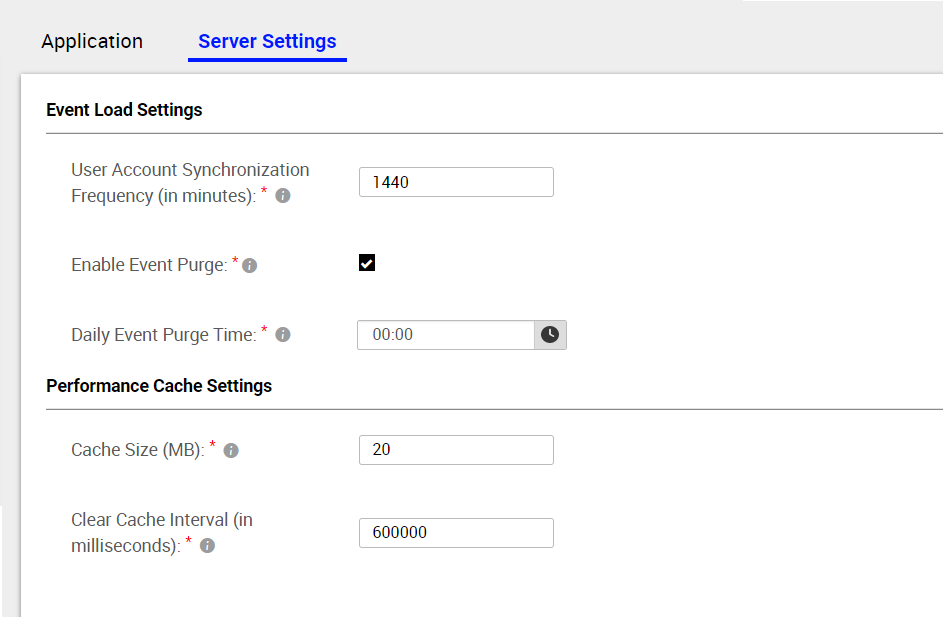Click info icon next to Cache Size (MB)

[x=231, y=450]
